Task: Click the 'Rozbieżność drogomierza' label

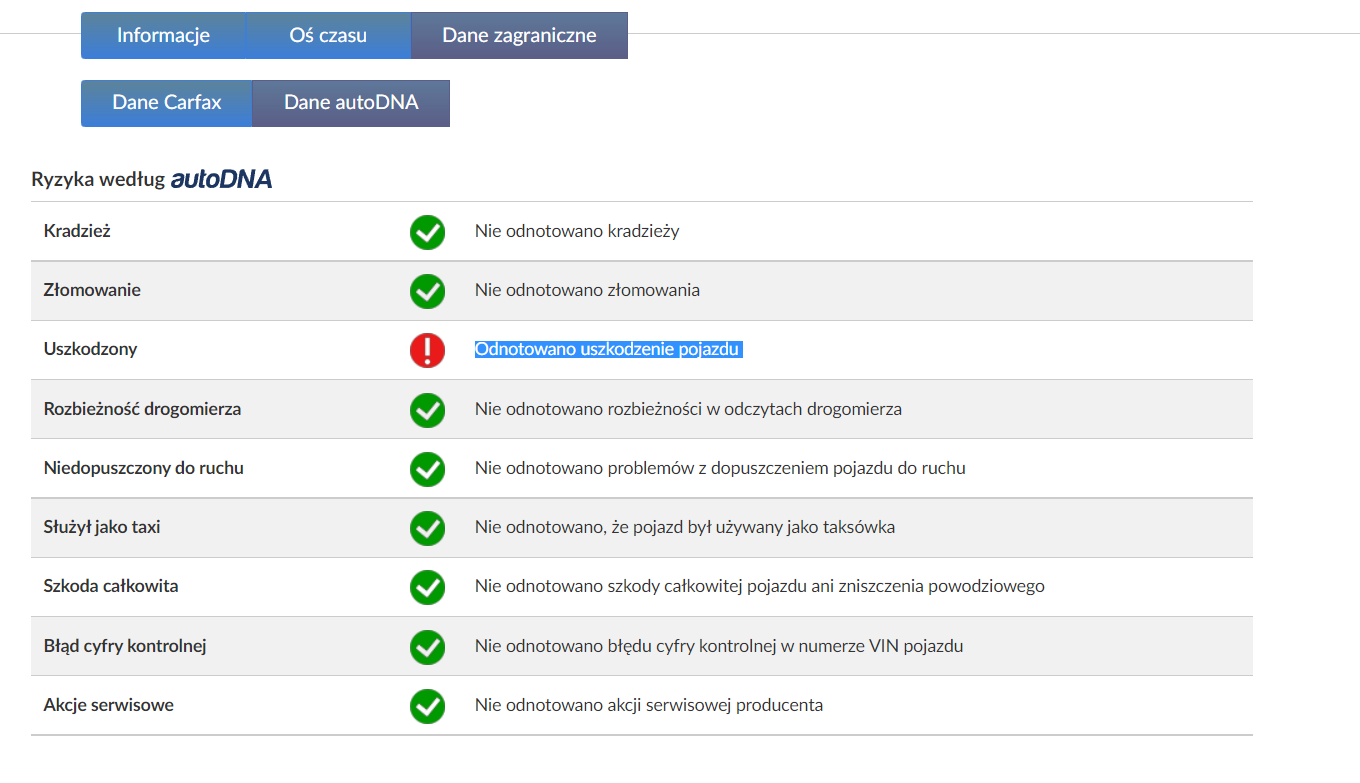Action: click(142, 408)
